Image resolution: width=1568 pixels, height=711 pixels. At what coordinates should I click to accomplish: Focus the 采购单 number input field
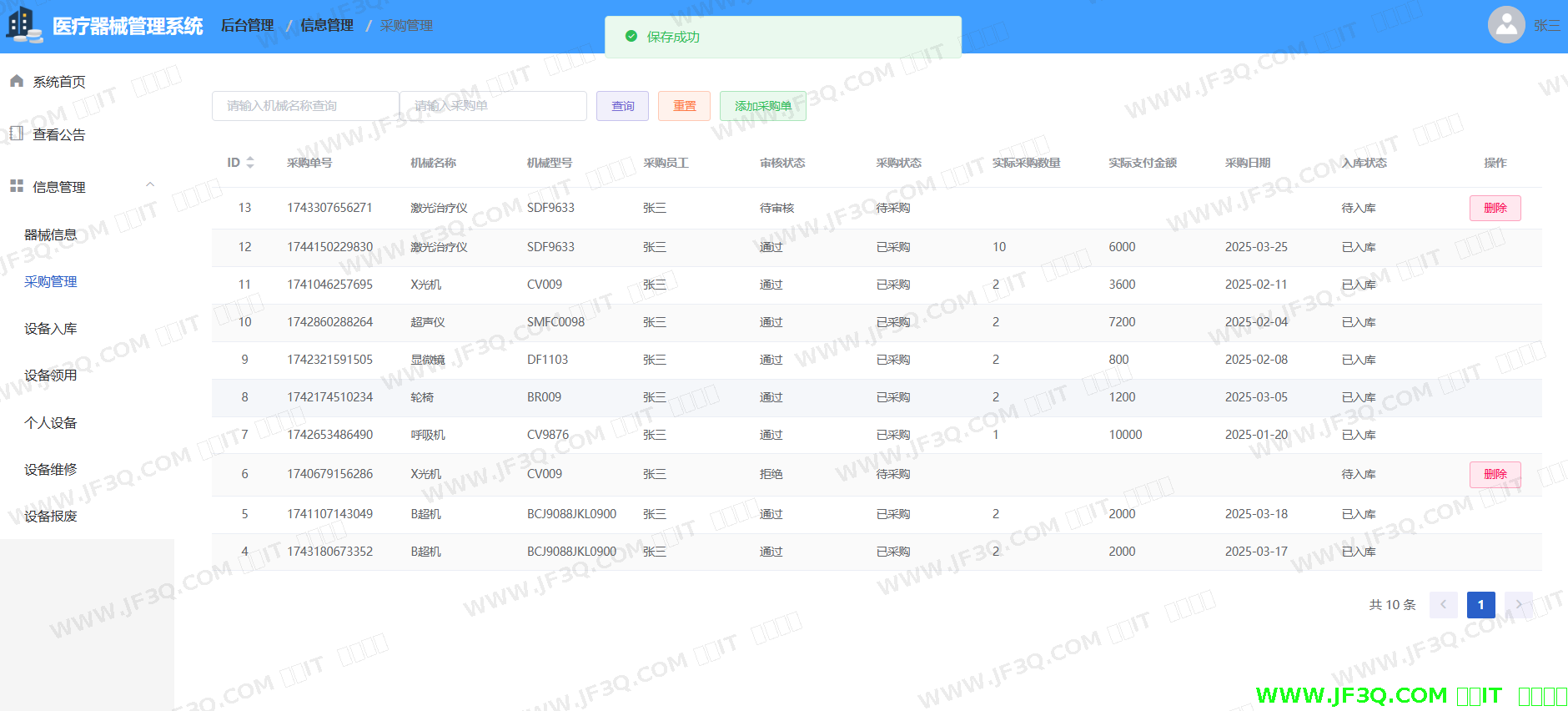493,106
